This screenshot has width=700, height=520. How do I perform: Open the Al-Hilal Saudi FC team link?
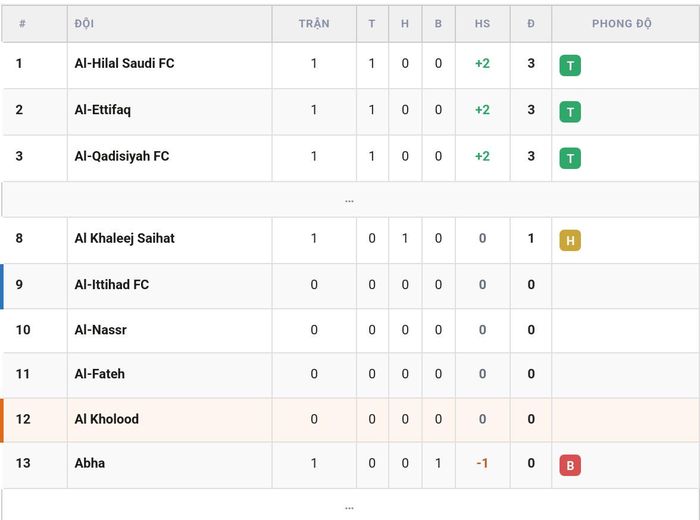coord(125,63)
